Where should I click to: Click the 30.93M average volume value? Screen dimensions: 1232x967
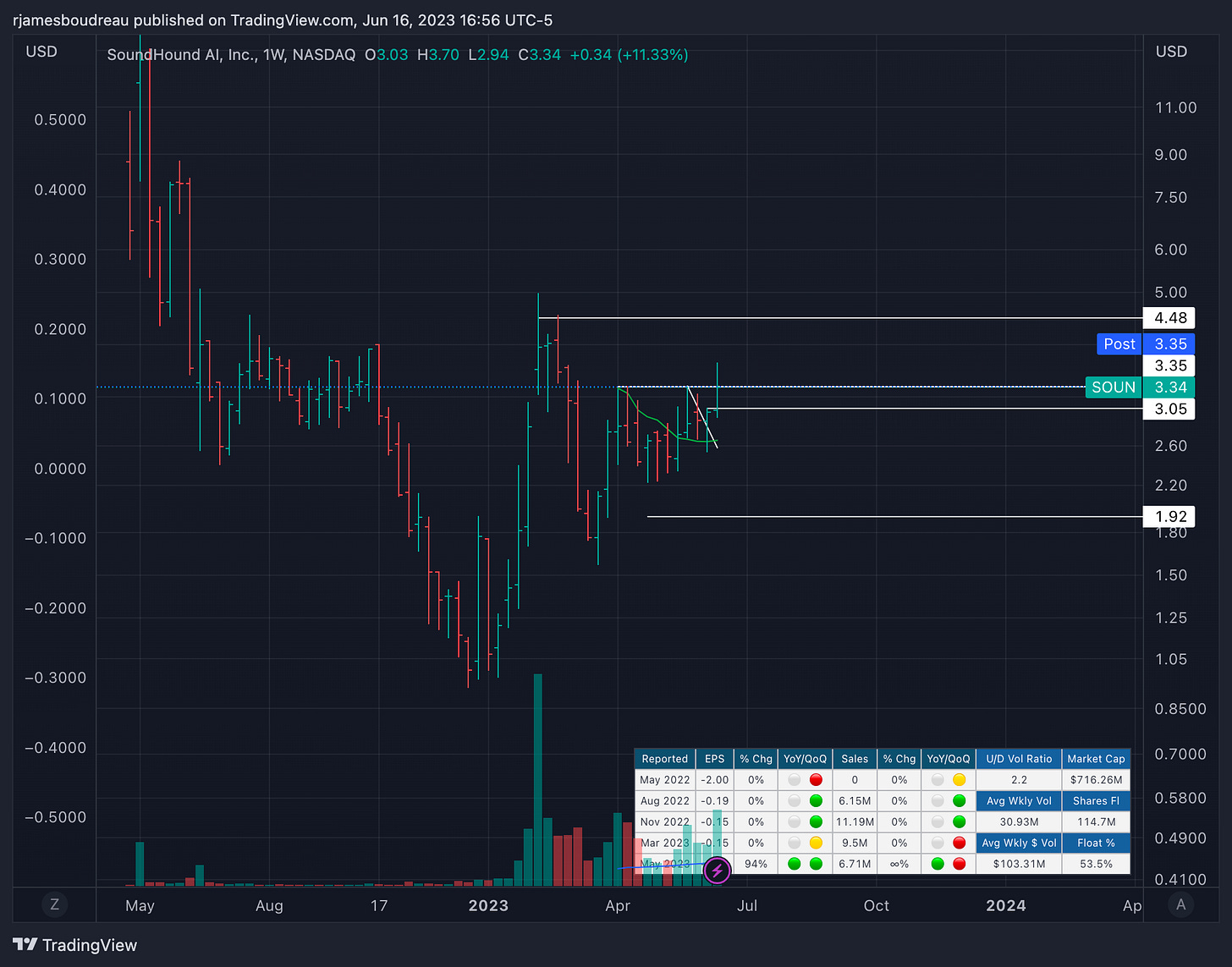coord(1019,821)
